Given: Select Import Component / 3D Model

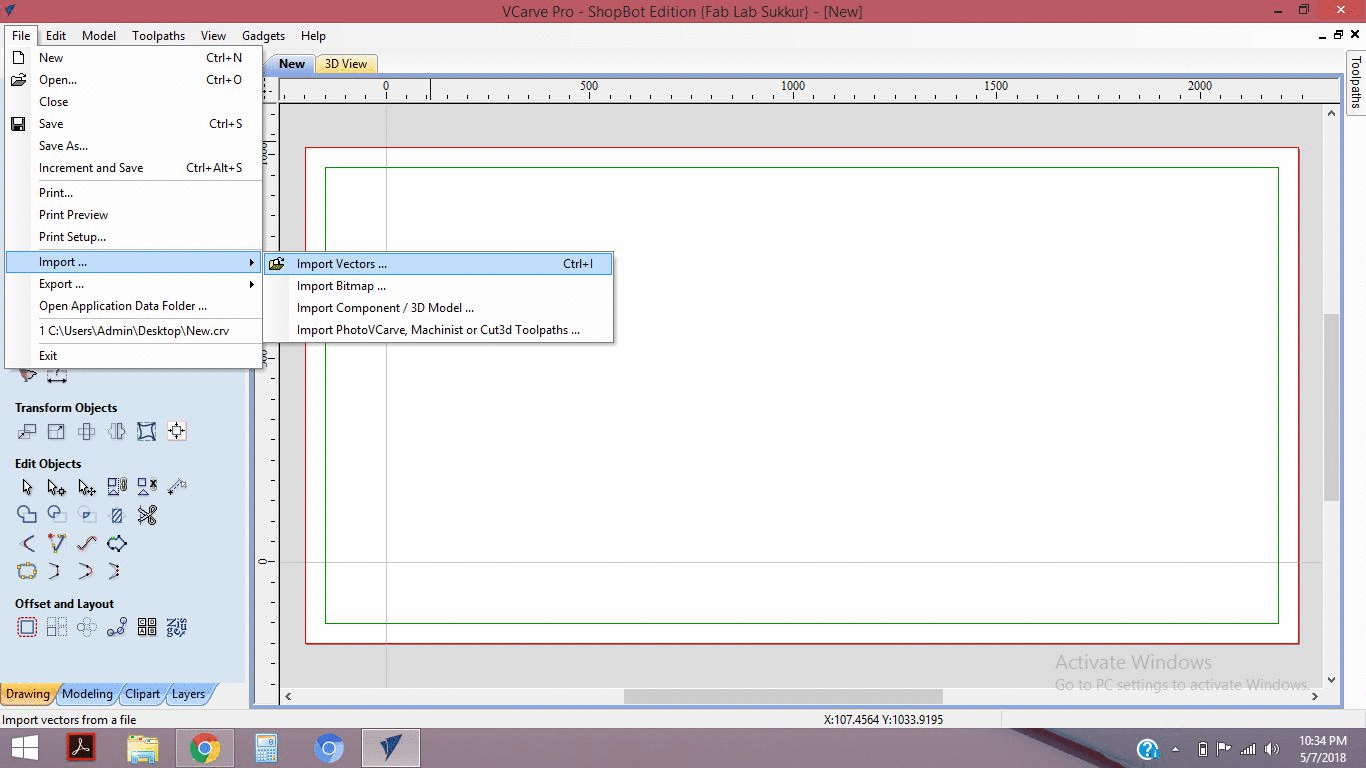Looking at the screenshot, I should click(x=438, y=308).
